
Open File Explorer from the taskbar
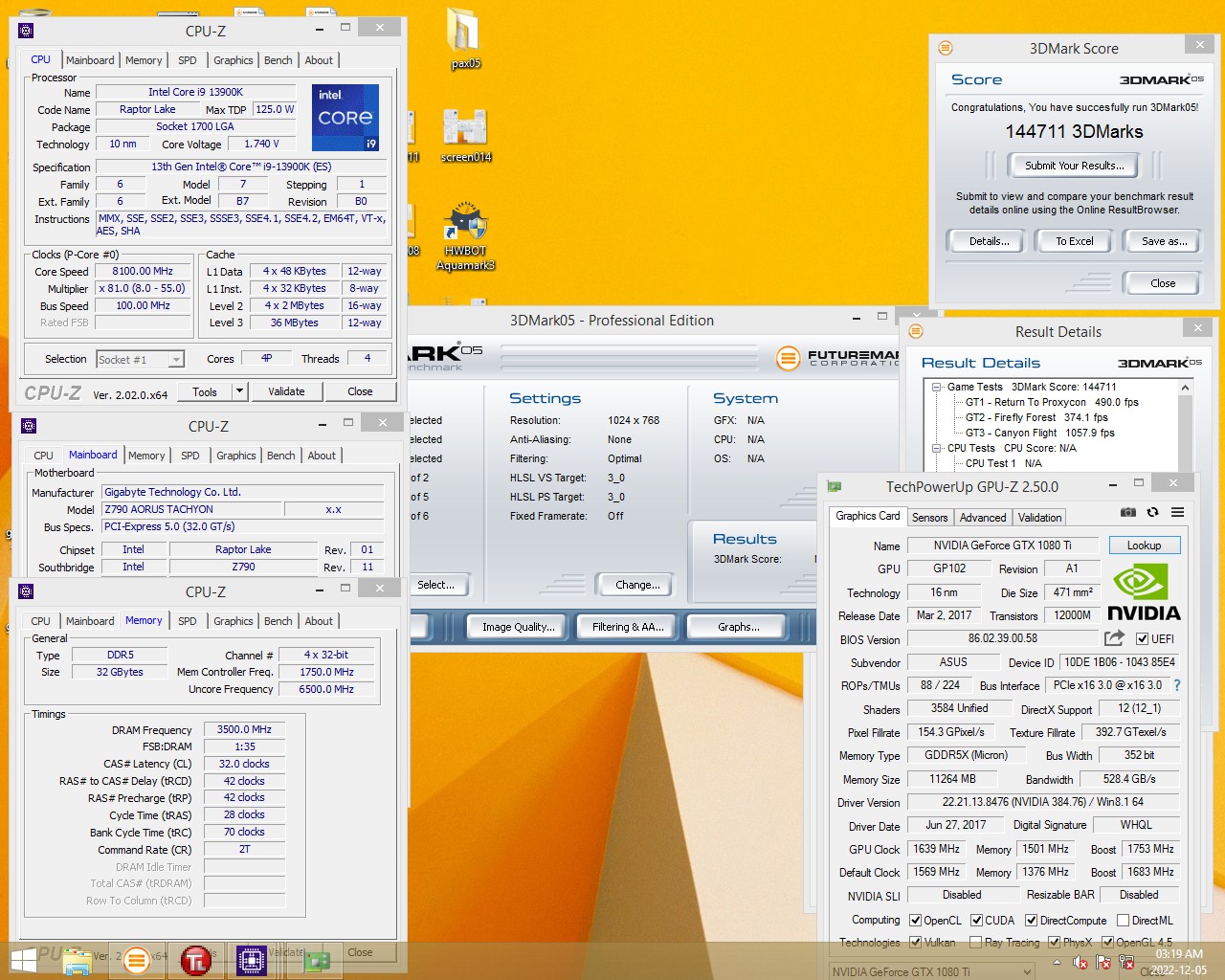point(78,961)
